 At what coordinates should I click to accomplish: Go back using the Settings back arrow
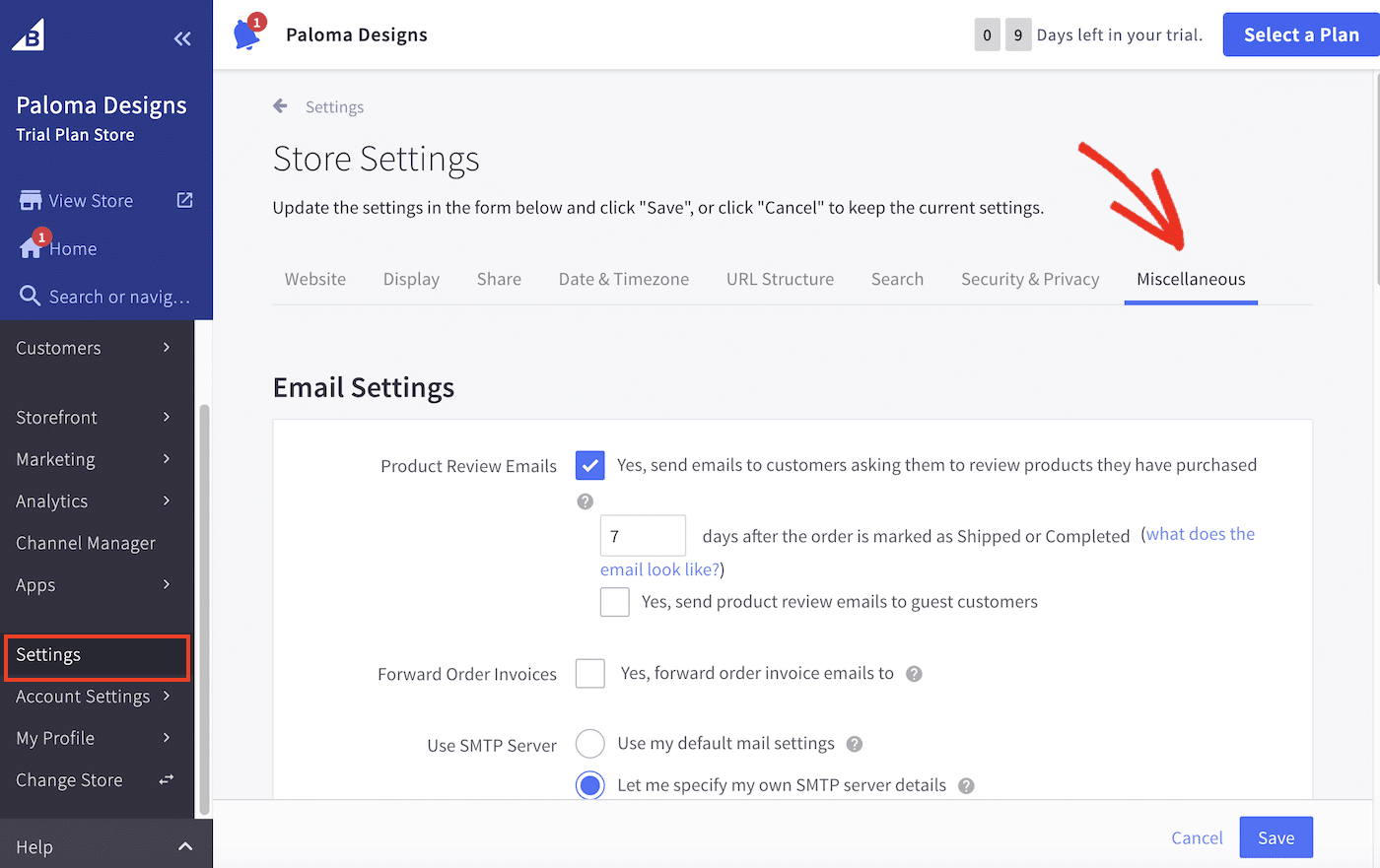click(280, 105)
